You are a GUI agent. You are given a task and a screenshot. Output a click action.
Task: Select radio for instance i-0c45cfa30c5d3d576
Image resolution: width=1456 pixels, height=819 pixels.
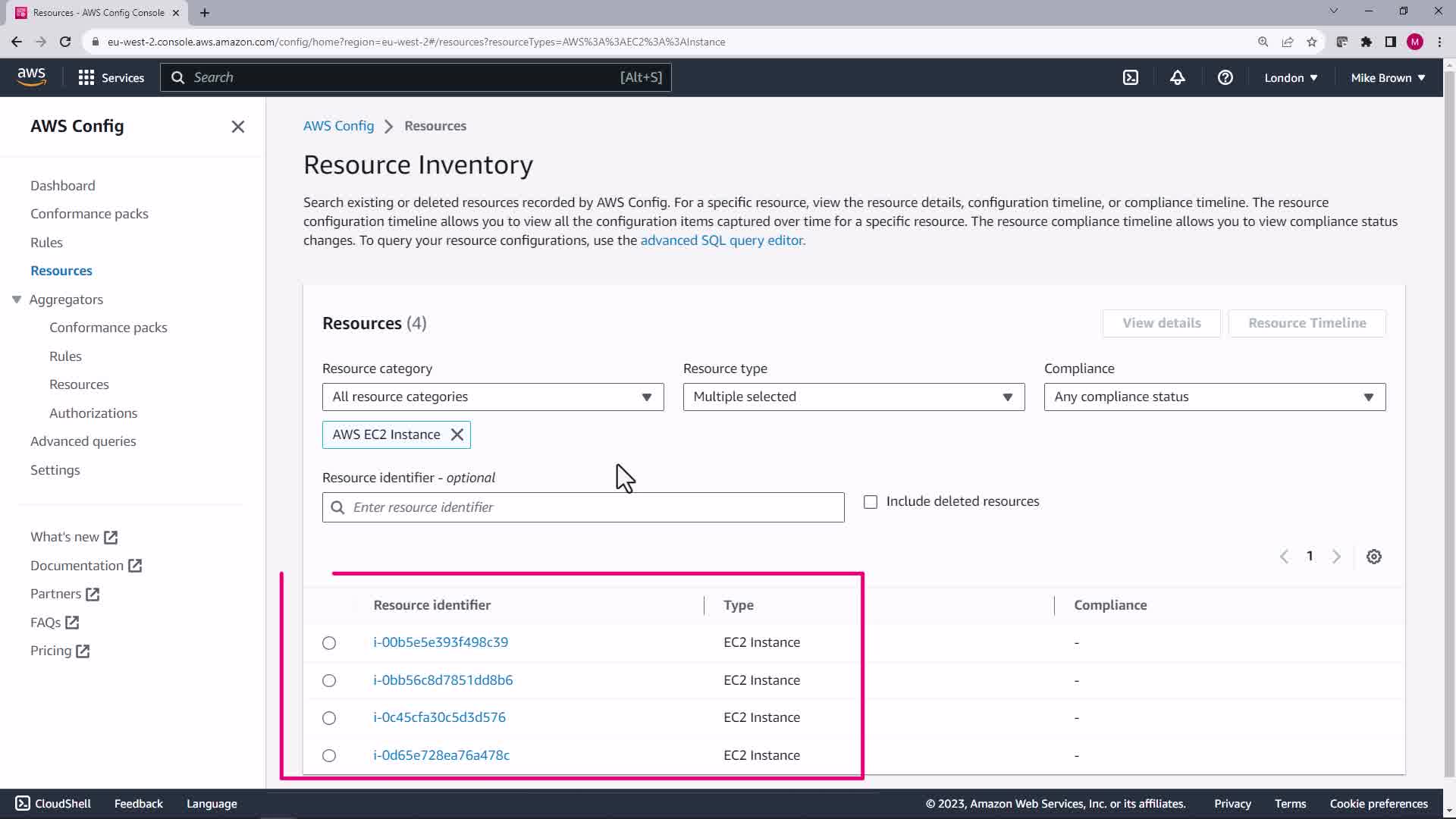(x=329, y=718)
